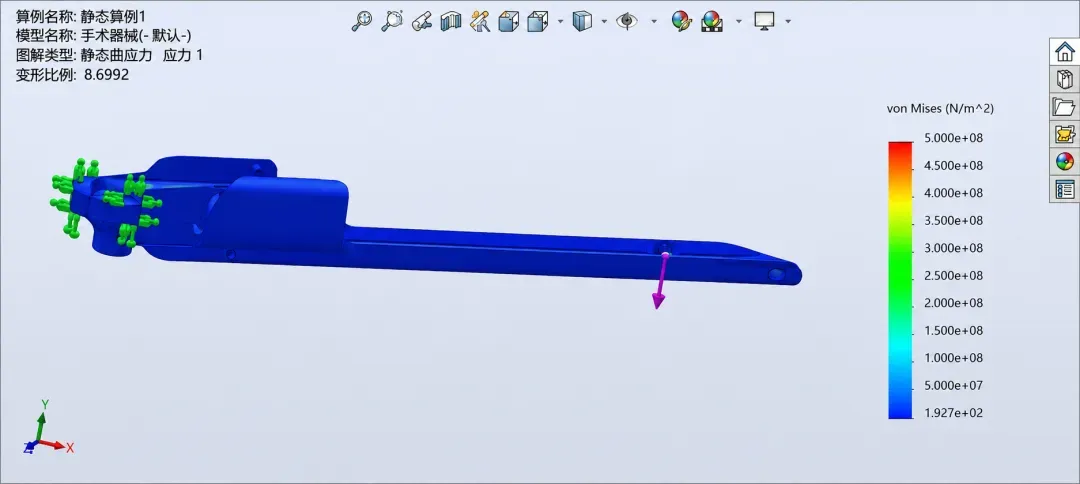Click the legend maximum value 5.000e+08
This screenshot has width=1080, height=484.
click(x=953, y=138)
